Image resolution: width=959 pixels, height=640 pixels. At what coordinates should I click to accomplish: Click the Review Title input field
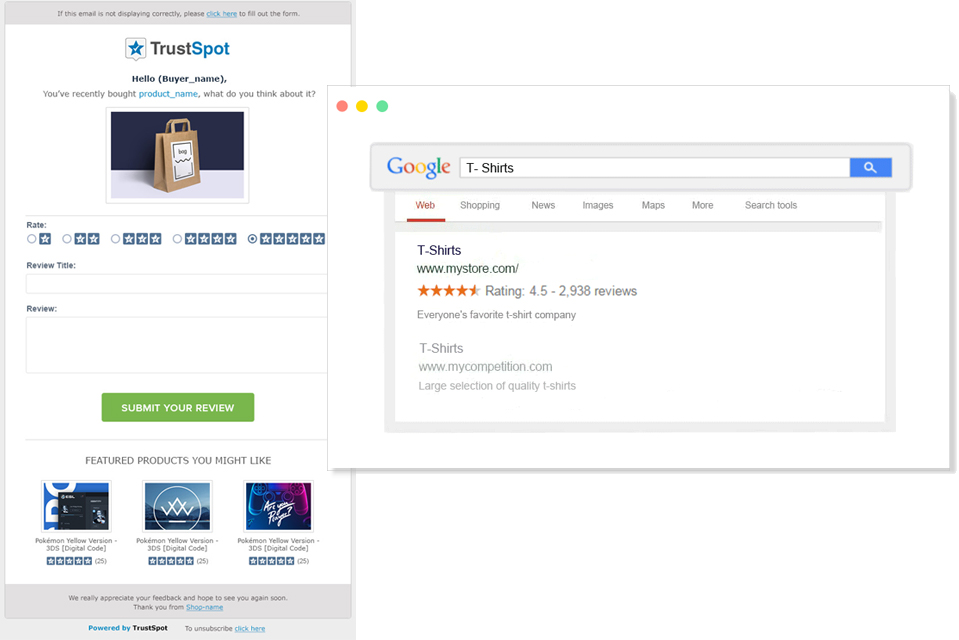pos(176,284)
